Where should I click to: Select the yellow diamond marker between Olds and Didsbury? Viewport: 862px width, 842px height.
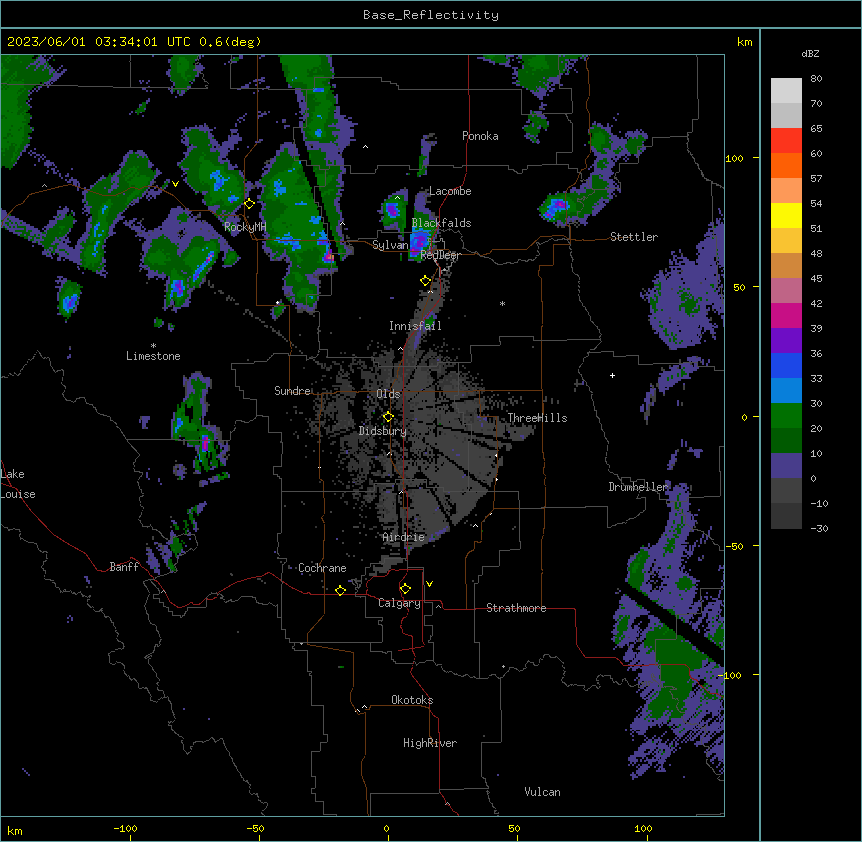coord(388,416)
